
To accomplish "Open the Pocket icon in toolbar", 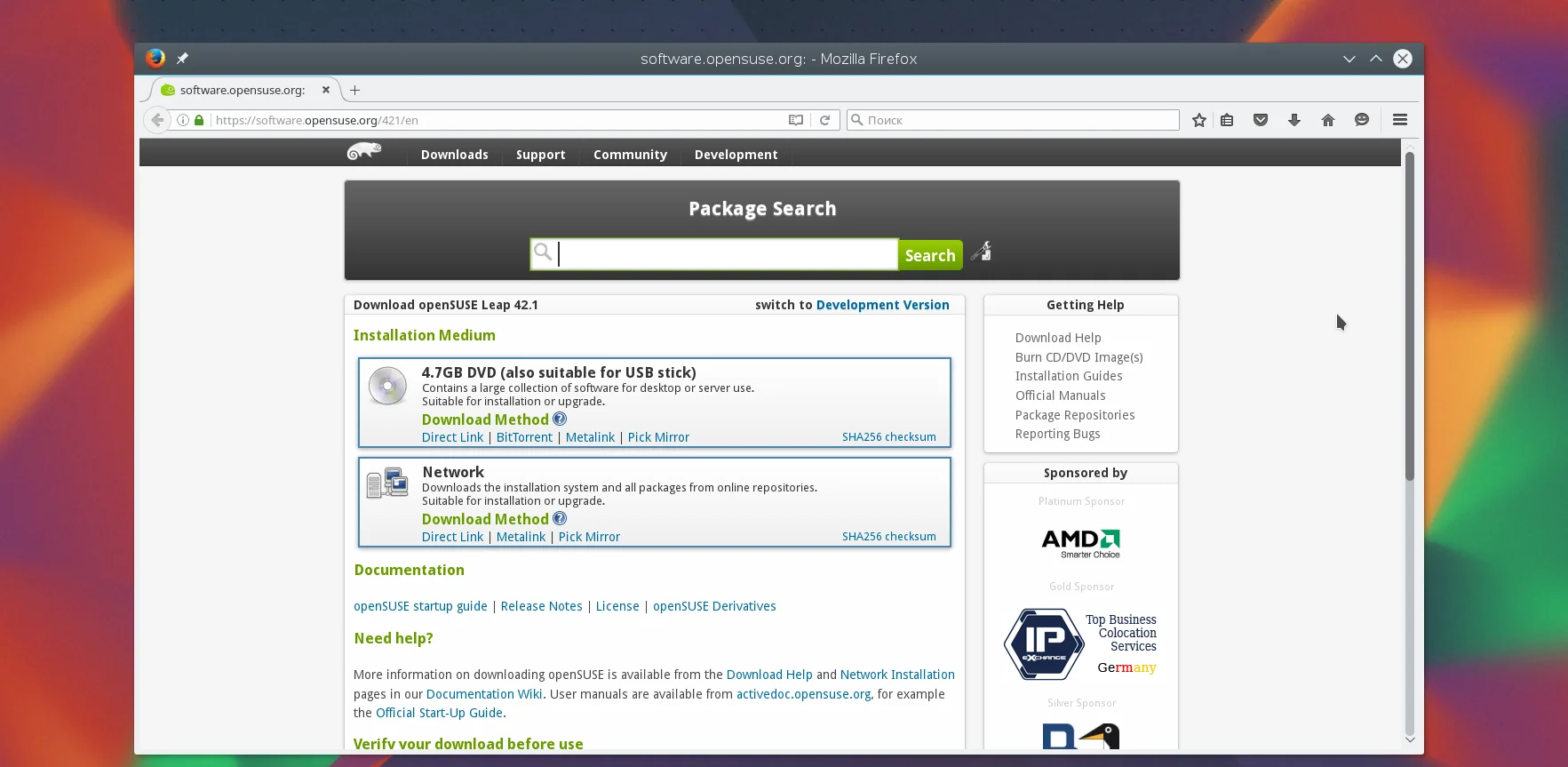I will click(x=1260, y=120).
